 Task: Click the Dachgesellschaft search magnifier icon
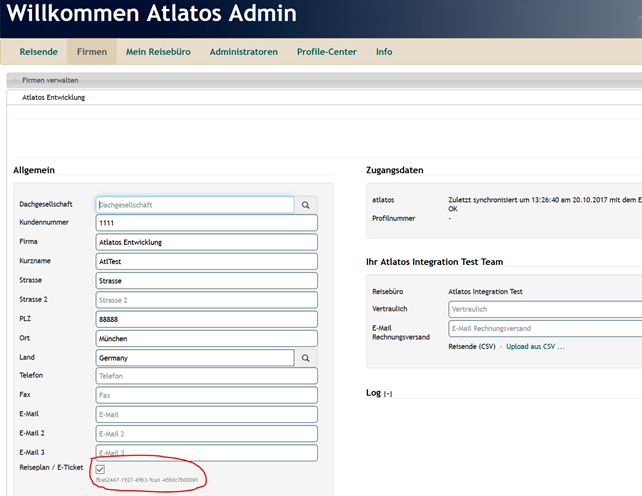pos(305,205)
